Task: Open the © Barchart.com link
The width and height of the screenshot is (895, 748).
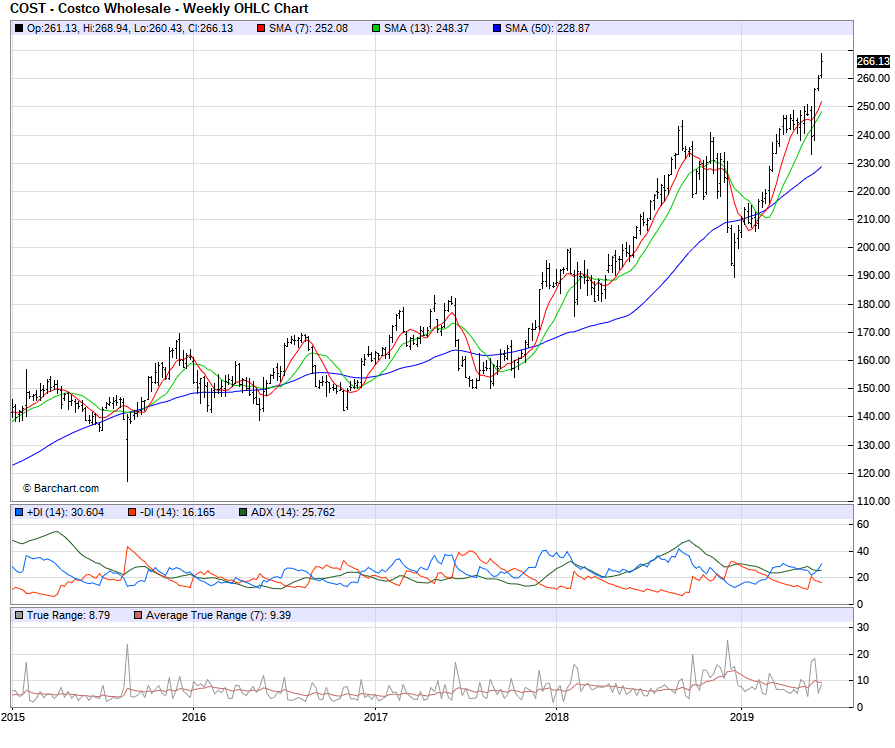Action: (x=61, y=488)
